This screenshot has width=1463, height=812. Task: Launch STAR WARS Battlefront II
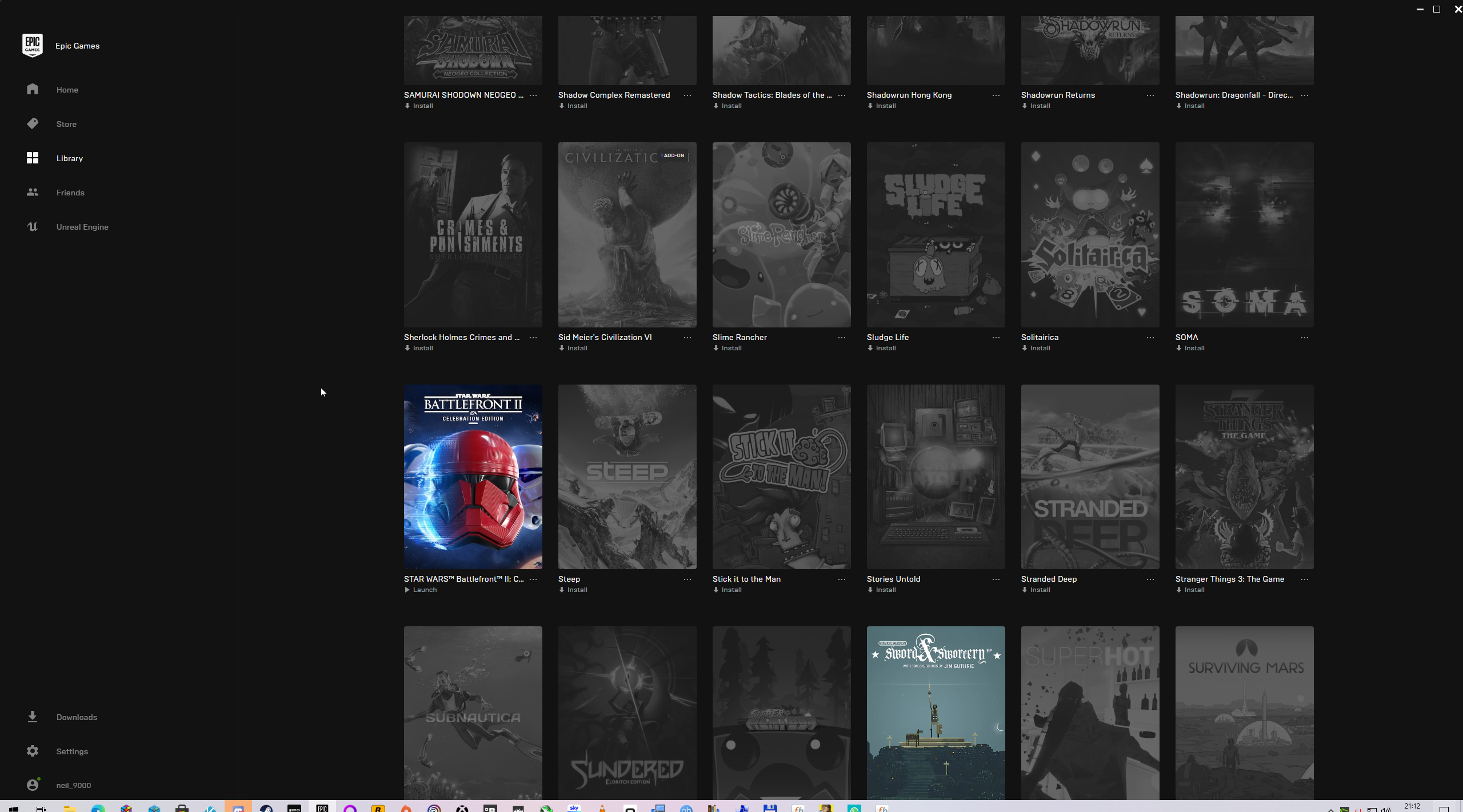421,590
